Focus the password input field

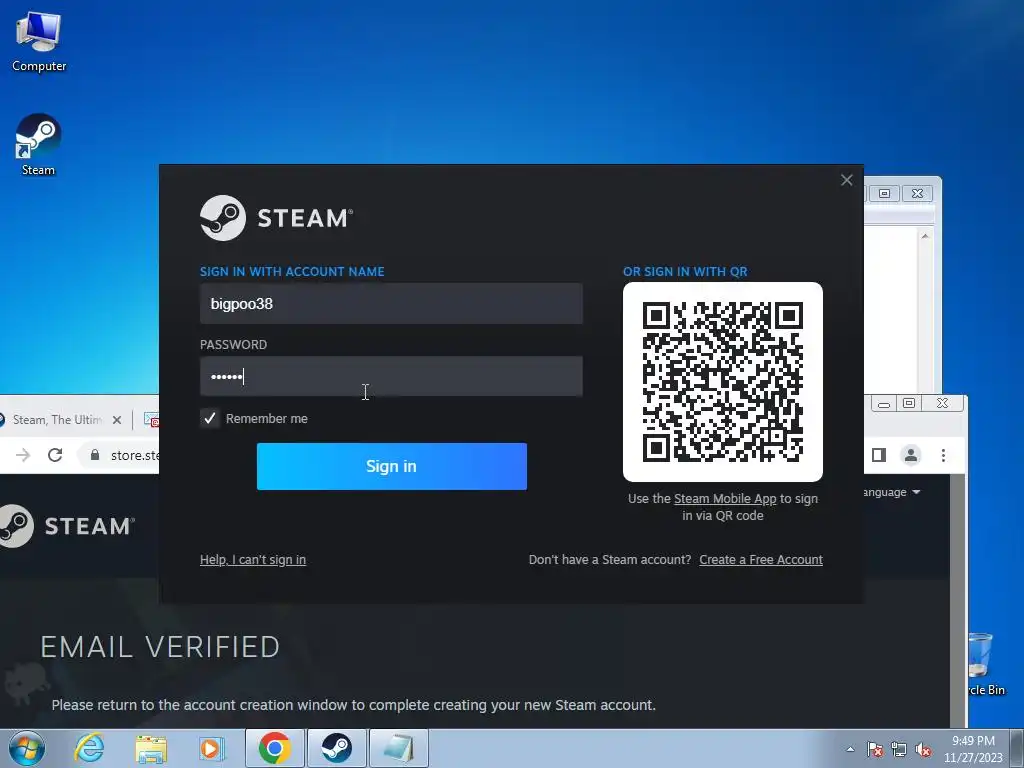point(391,376)
